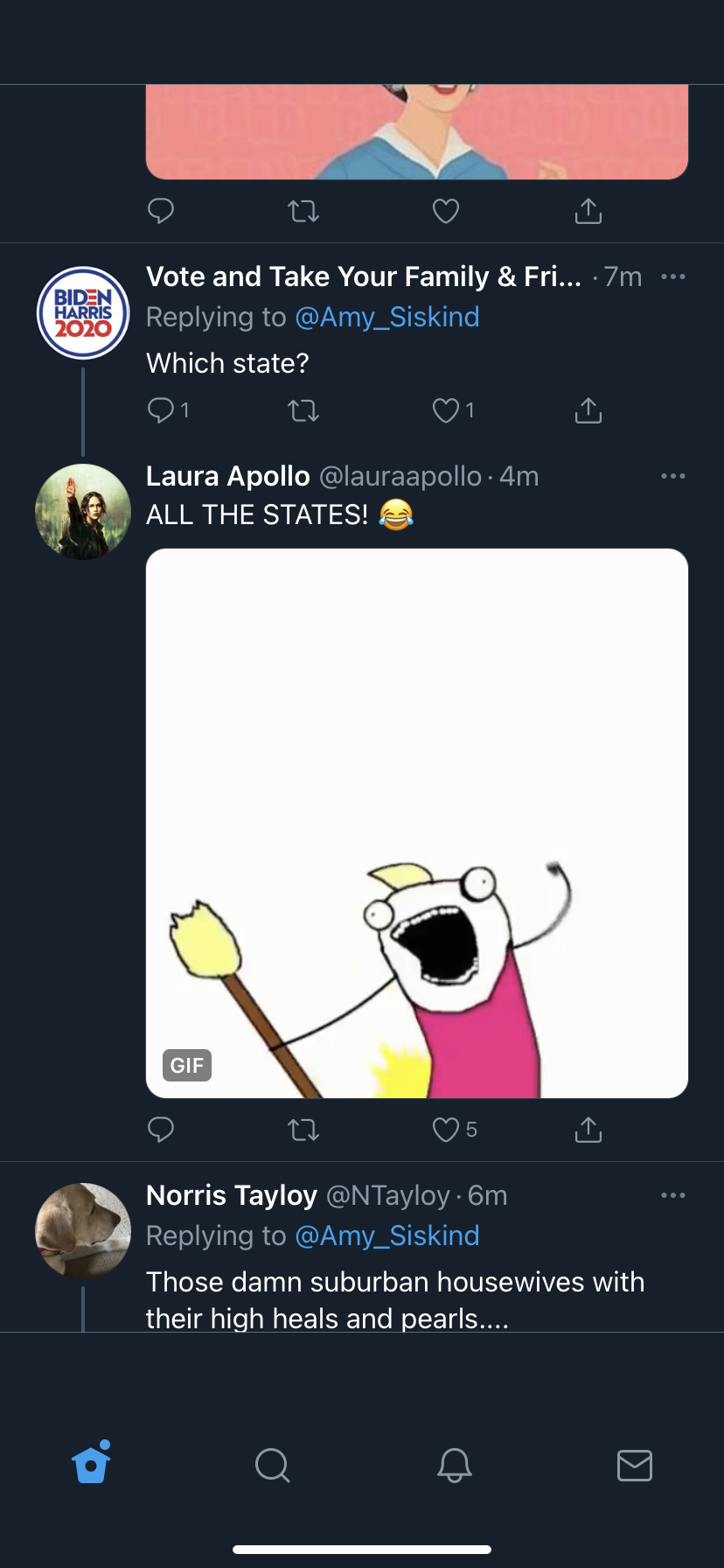Play the stick-figure GIF with broom
Screen dimensions: 724x1568
[x=417, y=822]
